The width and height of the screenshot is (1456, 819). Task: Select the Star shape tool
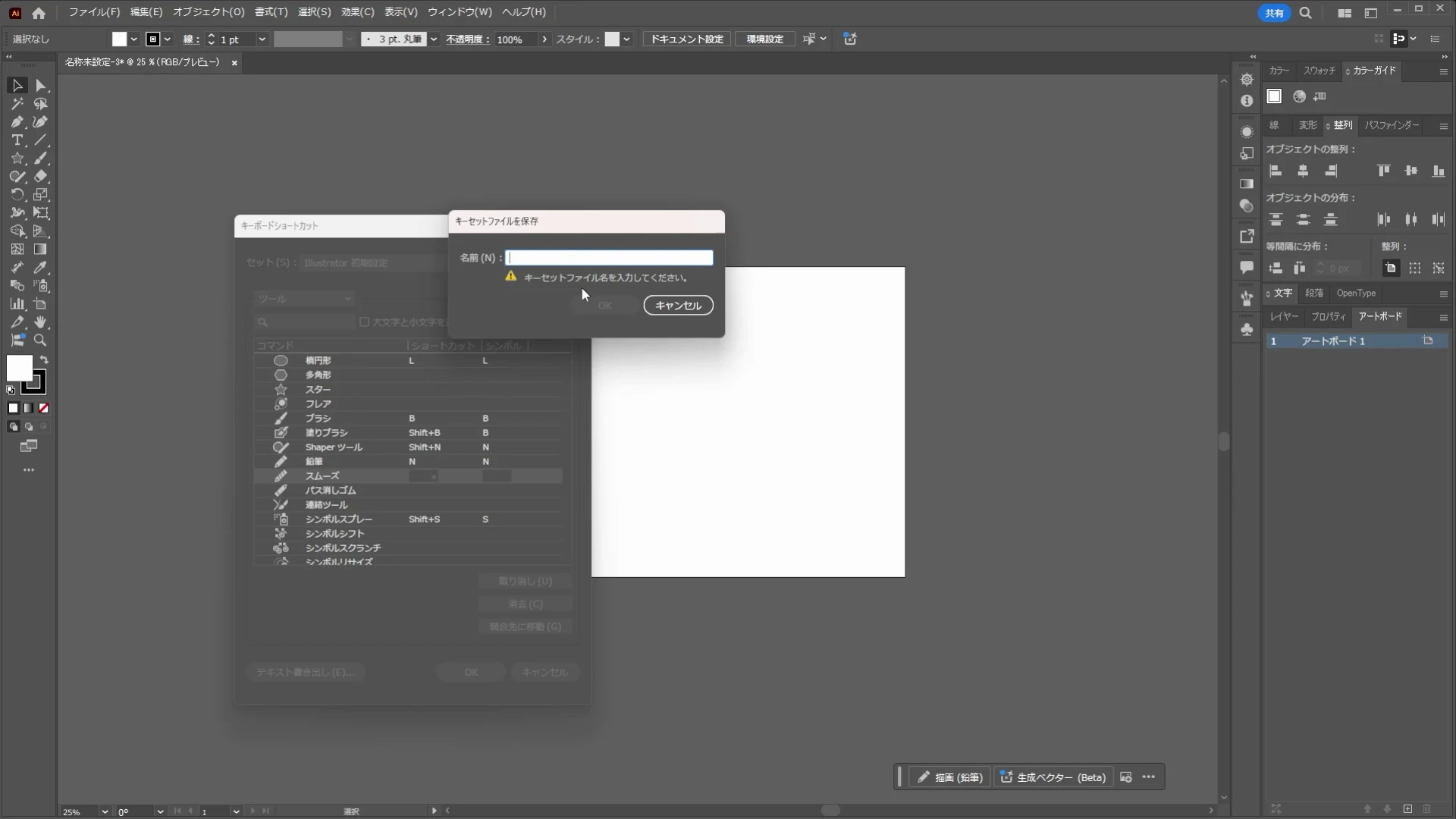point(17,158)
